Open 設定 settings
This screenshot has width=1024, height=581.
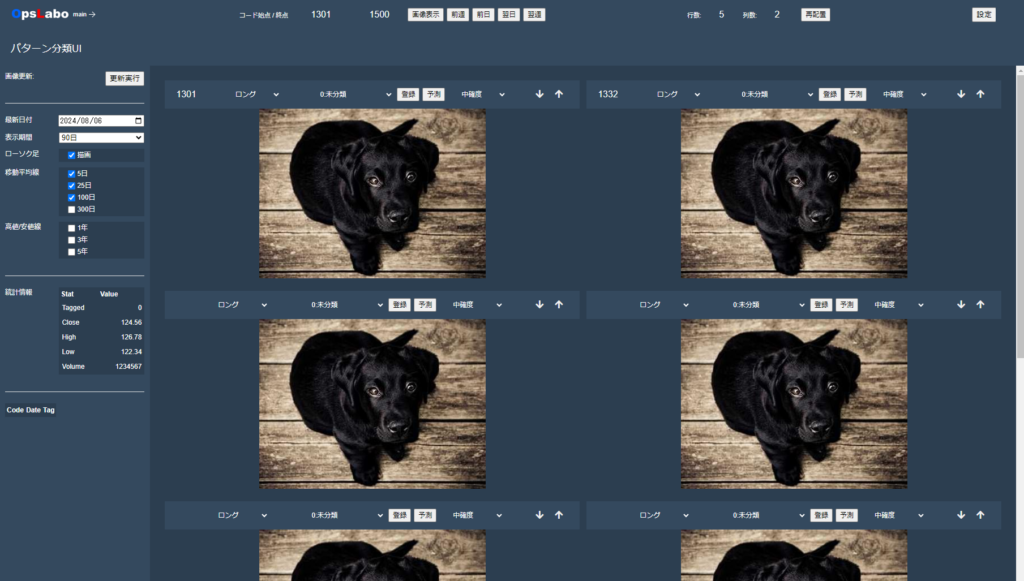point(984,14)
